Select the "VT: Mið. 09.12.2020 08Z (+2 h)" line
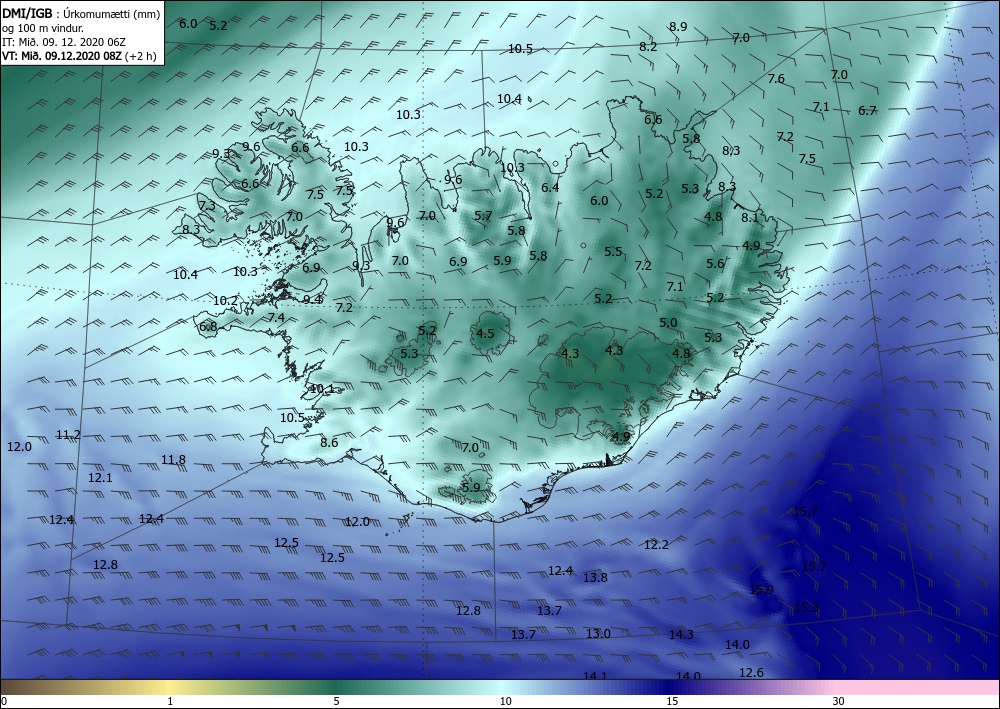 click(x=79, y=55)
